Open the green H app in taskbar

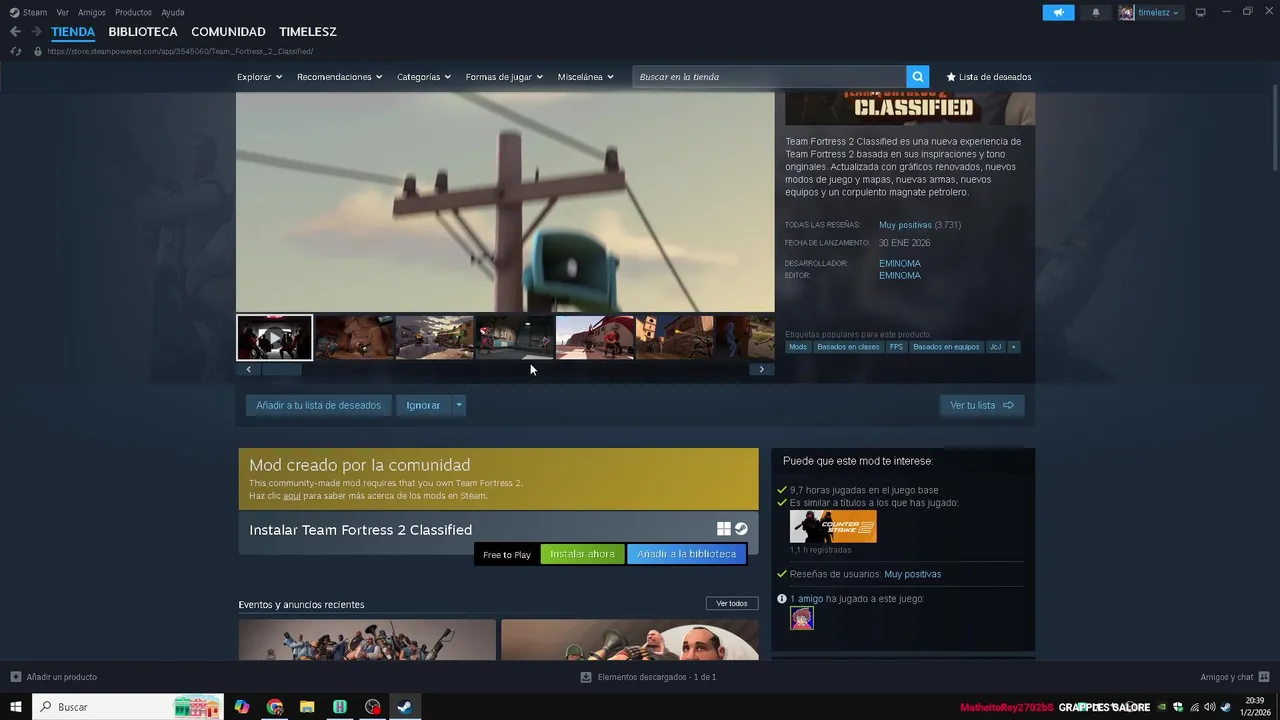(340, 707)
